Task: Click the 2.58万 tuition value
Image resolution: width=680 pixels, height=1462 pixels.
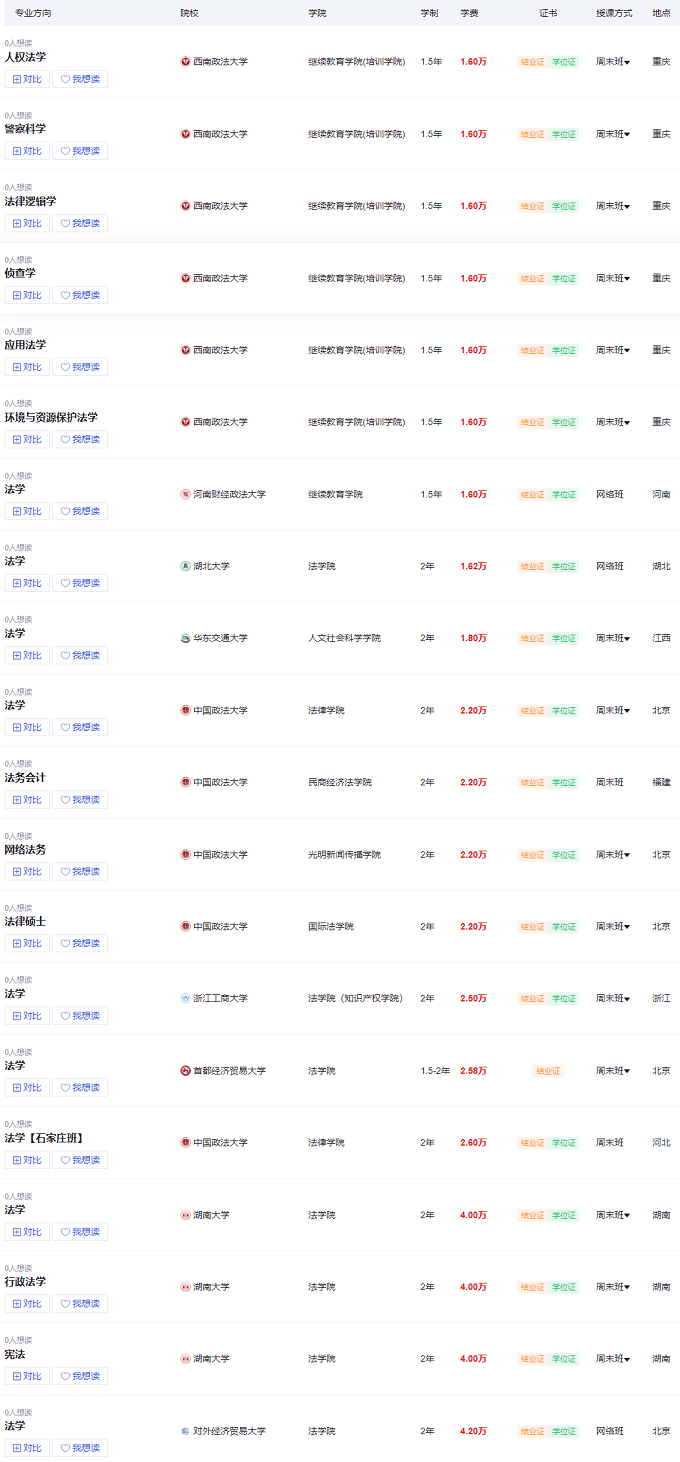Action: pyautogui.click(x=473, y=1071)
